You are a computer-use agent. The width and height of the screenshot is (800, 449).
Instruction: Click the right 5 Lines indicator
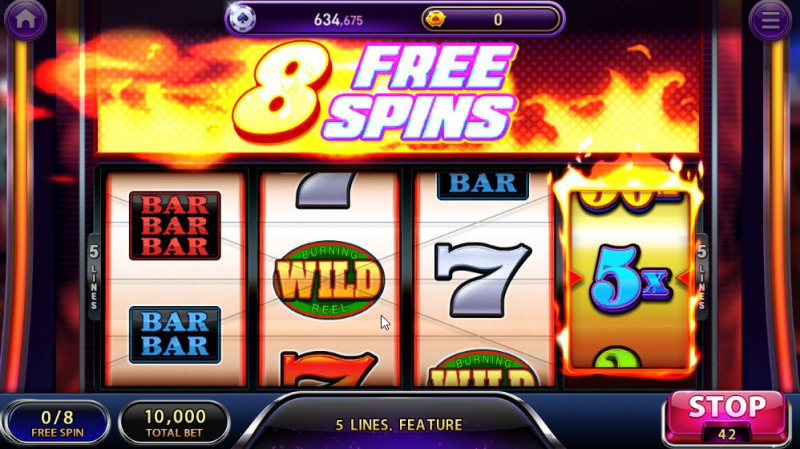[702, 277]
